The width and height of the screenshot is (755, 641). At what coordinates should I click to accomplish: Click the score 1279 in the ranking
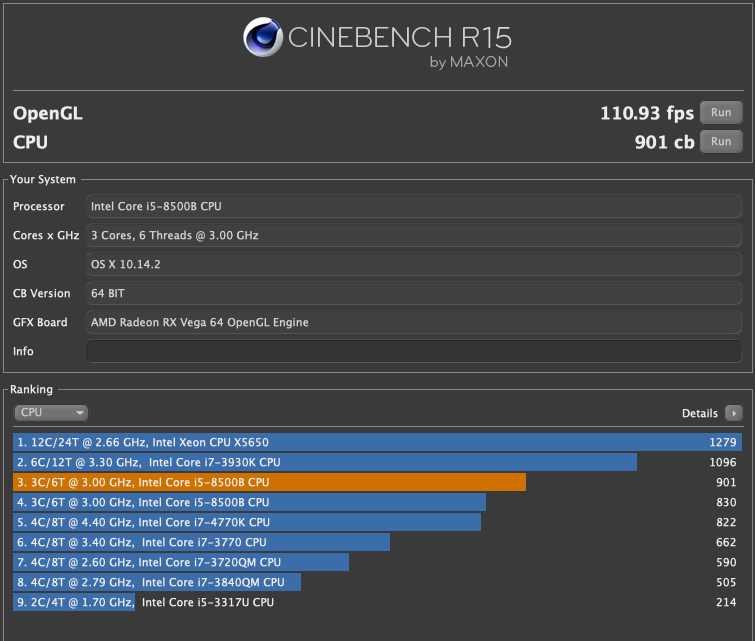click(x=723, y=442)
